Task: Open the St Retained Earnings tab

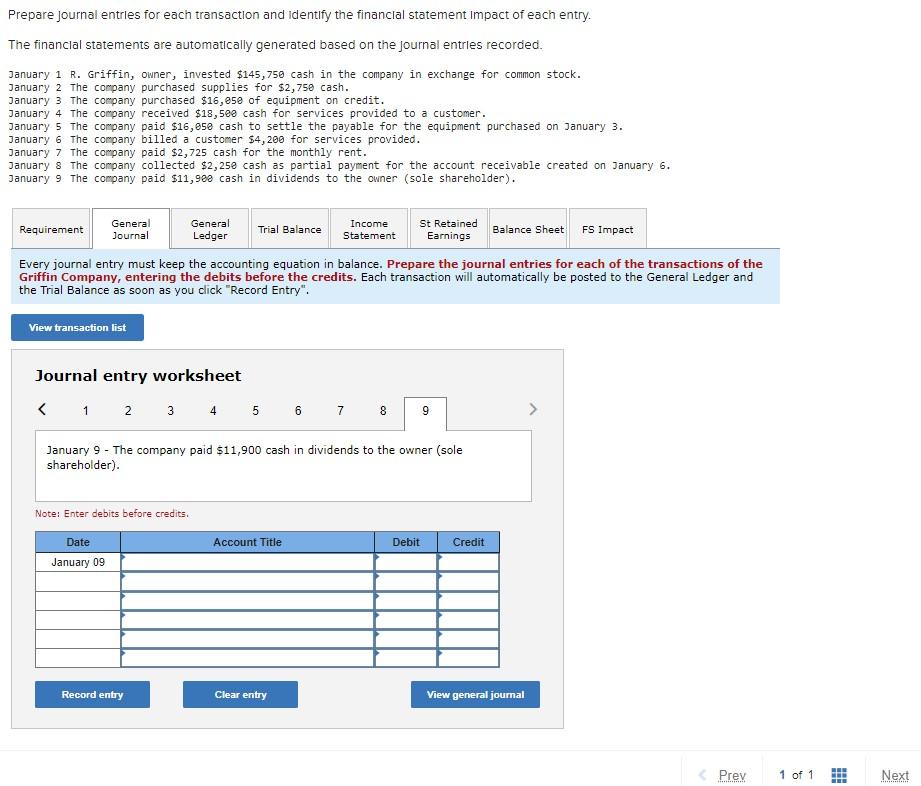Action: pyautogui.click(x=447, y=228)
